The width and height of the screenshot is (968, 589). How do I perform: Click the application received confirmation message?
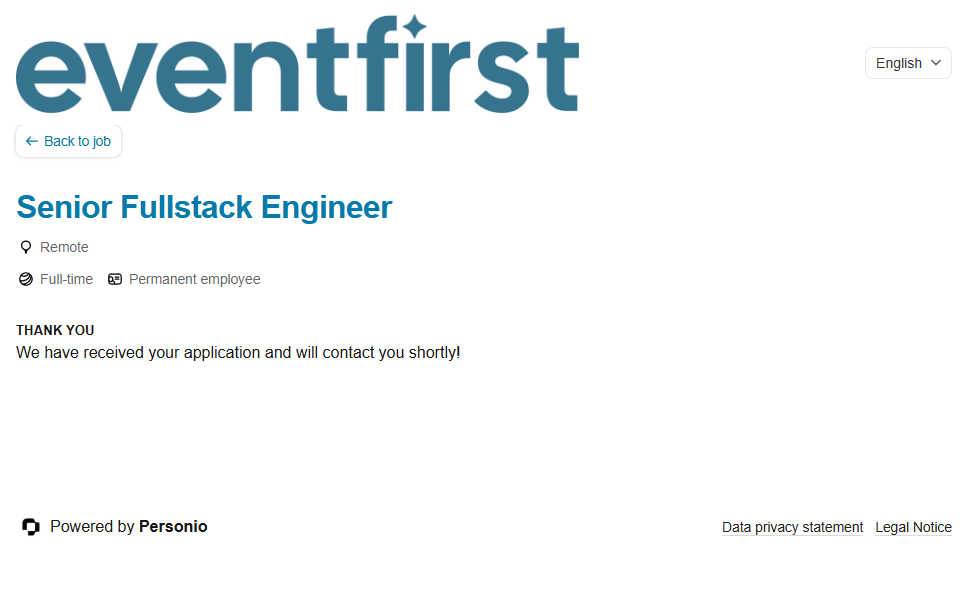point(238,353)
